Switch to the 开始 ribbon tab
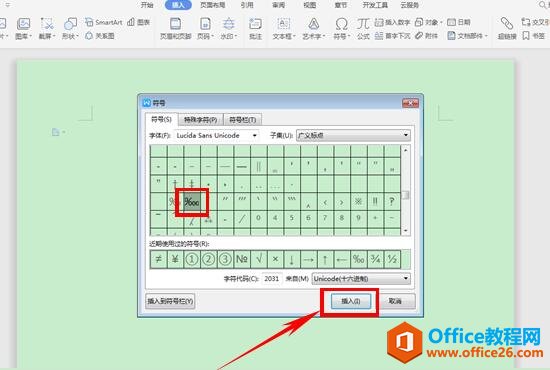The image size is (550, 370). 147,5
